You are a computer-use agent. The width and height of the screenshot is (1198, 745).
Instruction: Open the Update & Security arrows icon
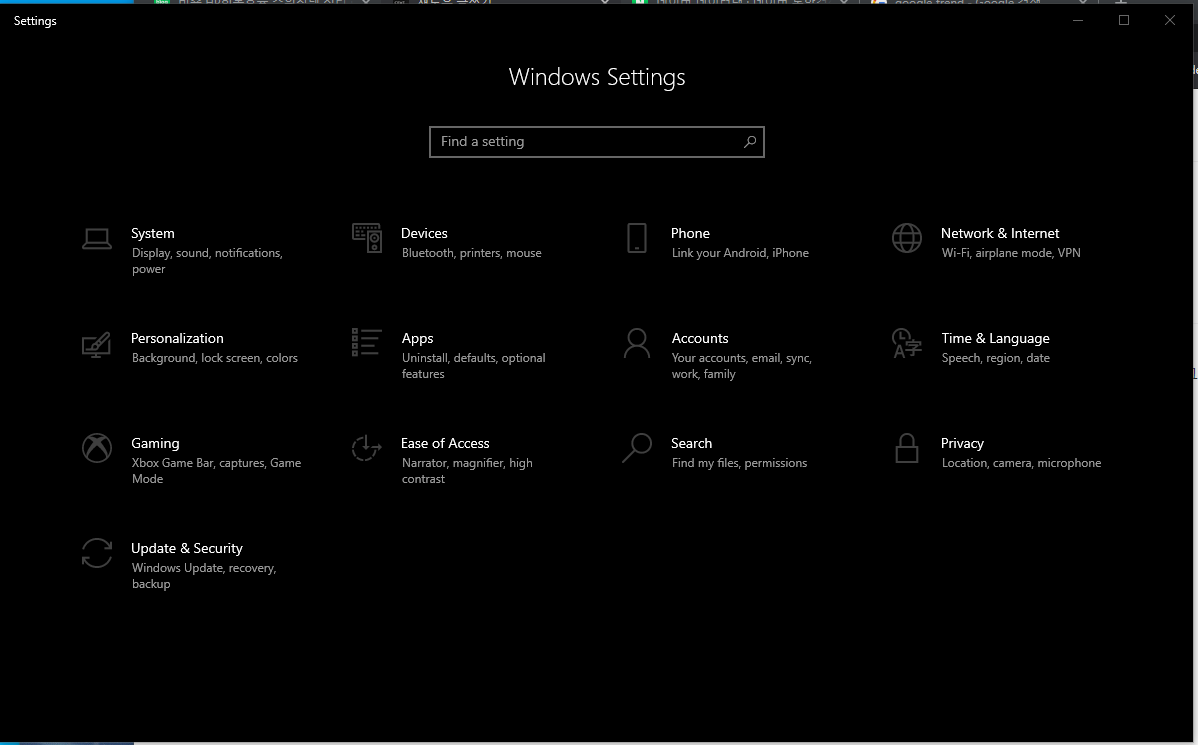tap(97, 553)
